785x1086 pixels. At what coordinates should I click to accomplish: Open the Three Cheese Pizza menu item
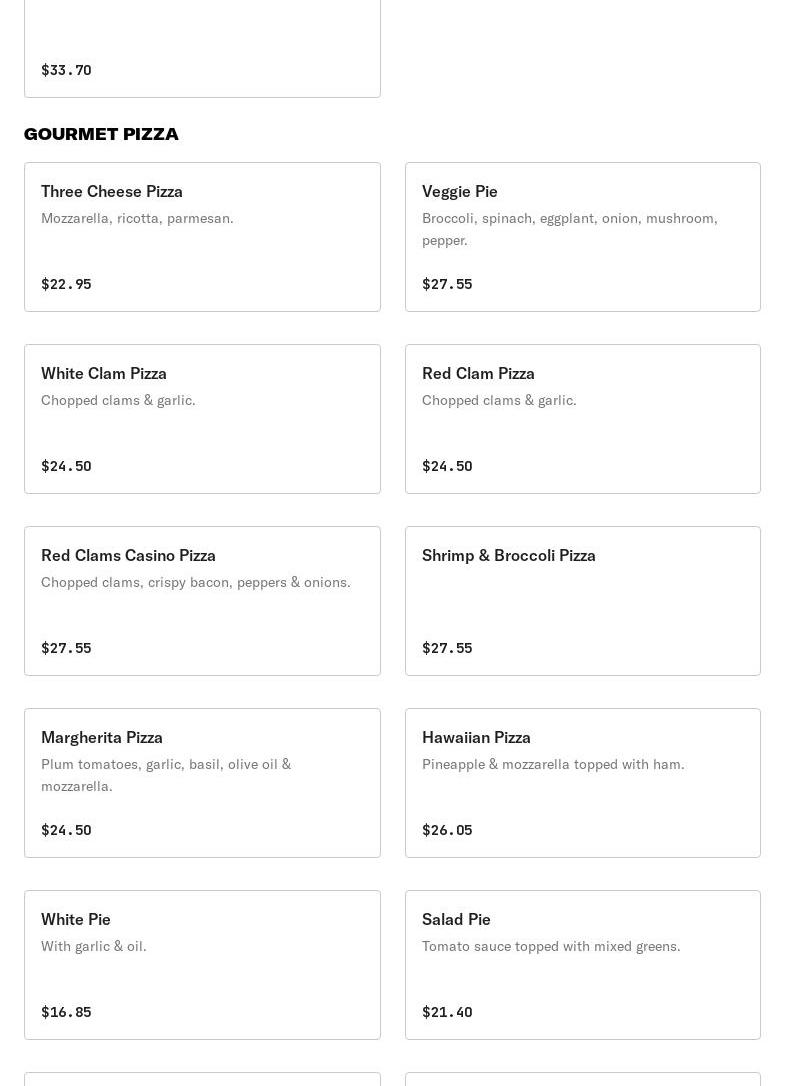[x=202, y=237]
